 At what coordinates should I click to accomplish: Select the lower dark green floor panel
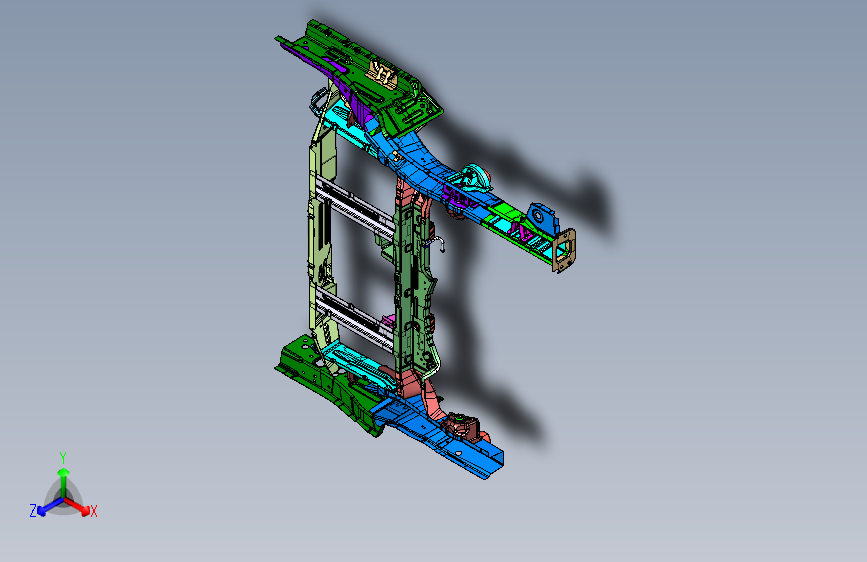326,382
